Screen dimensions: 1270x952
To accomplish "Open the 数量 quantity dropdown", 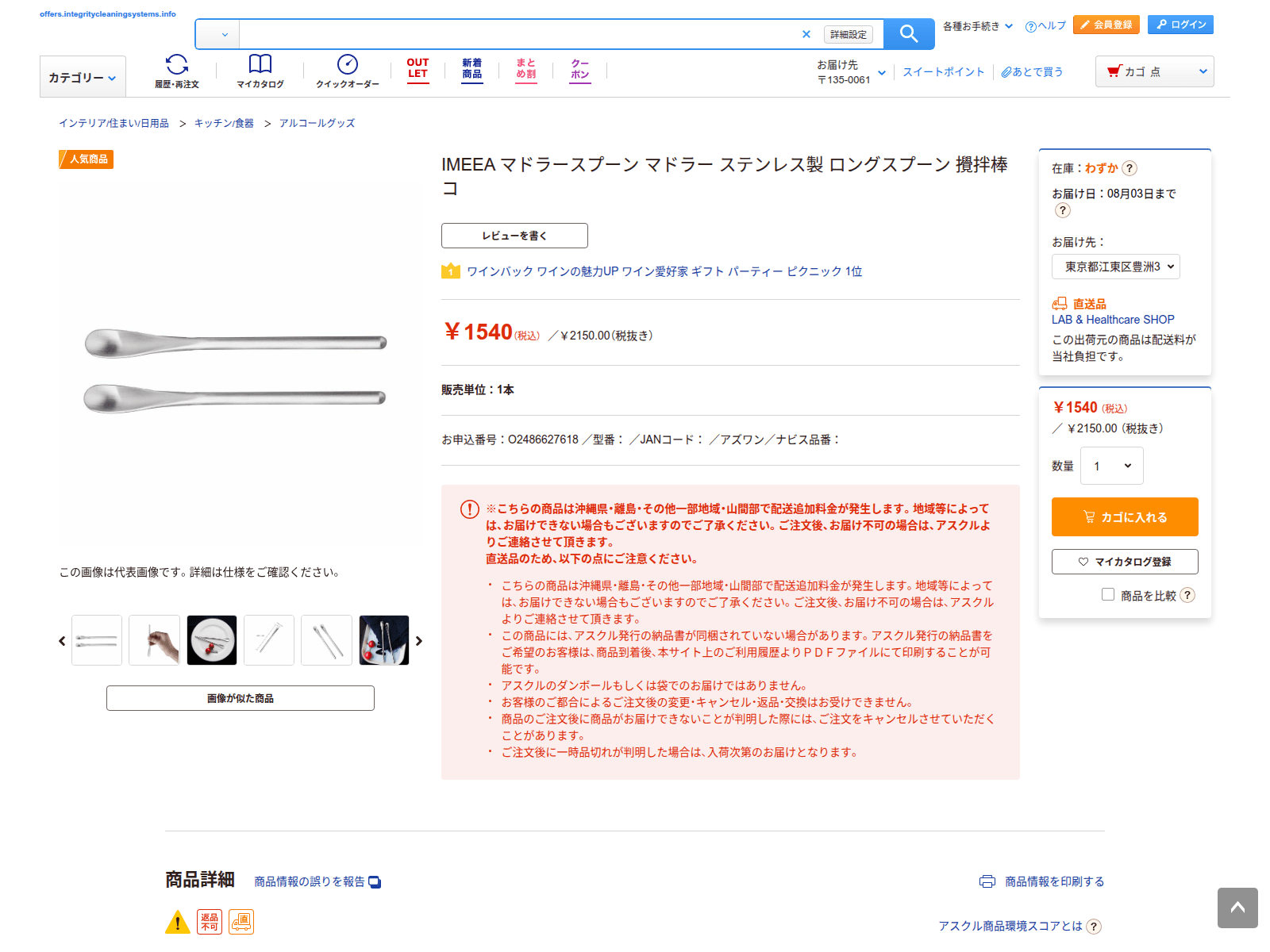I will coord(1112,466).
